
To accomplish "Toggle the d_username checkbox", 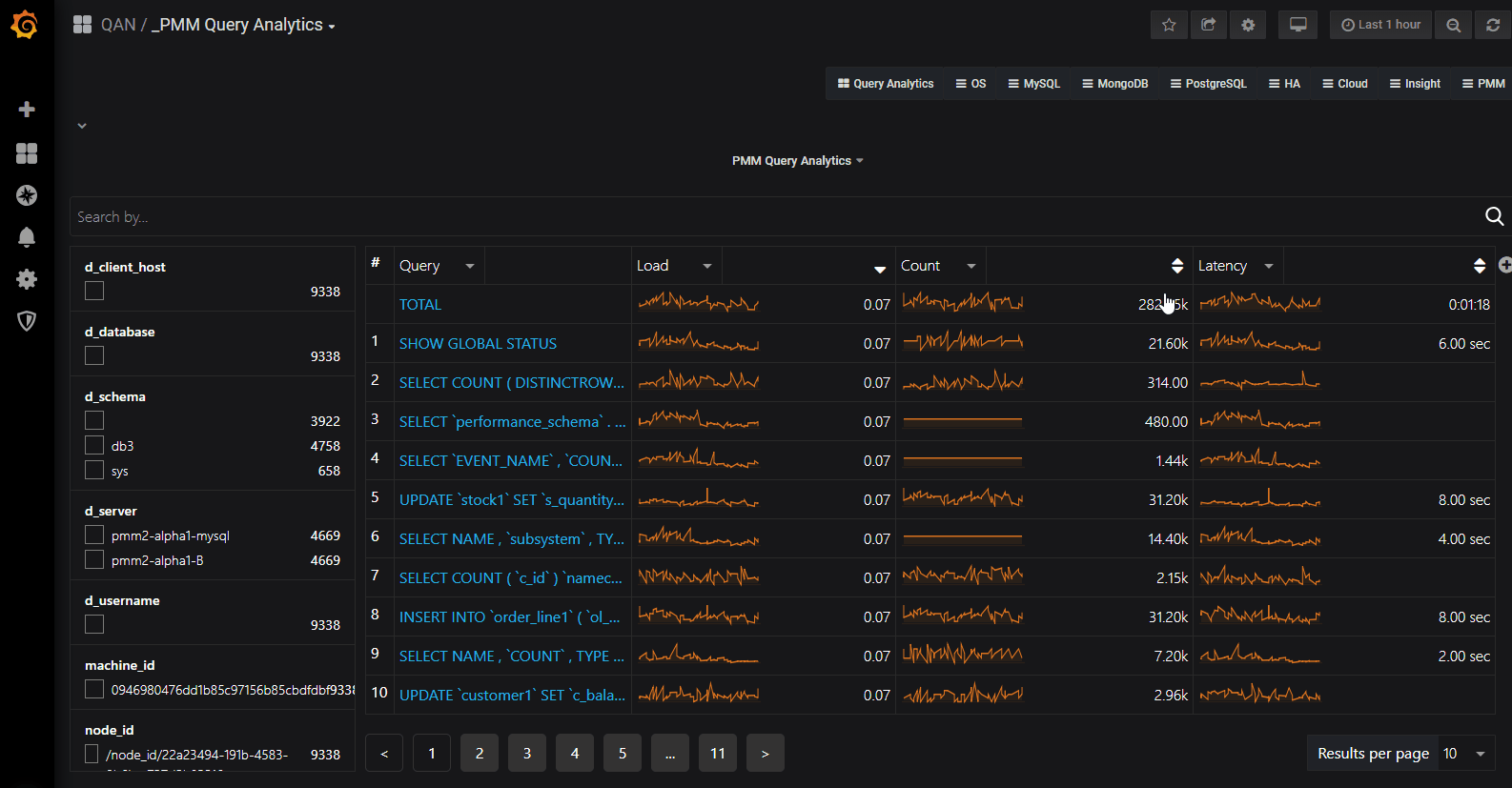I will [x=94, y=624].
